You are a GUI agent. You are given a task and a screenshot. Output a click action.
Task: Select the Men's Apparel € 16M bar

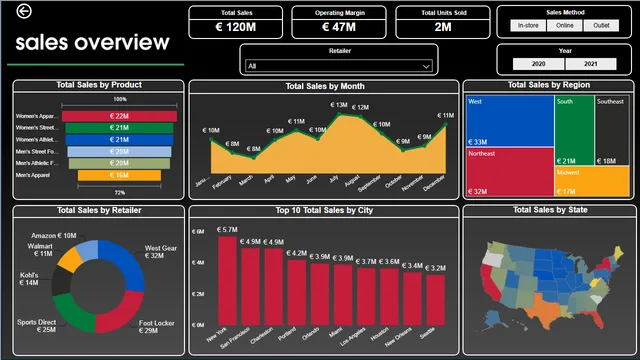pyautogui.click(x=119, y=175)
